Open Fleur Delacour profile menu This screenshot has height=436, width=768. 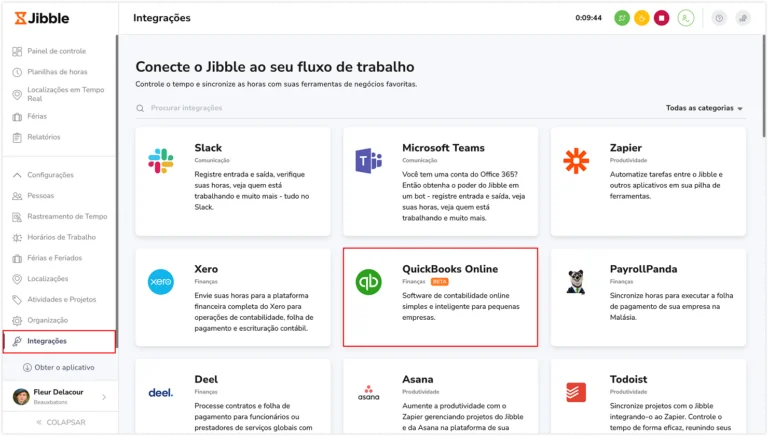point(60,396)
